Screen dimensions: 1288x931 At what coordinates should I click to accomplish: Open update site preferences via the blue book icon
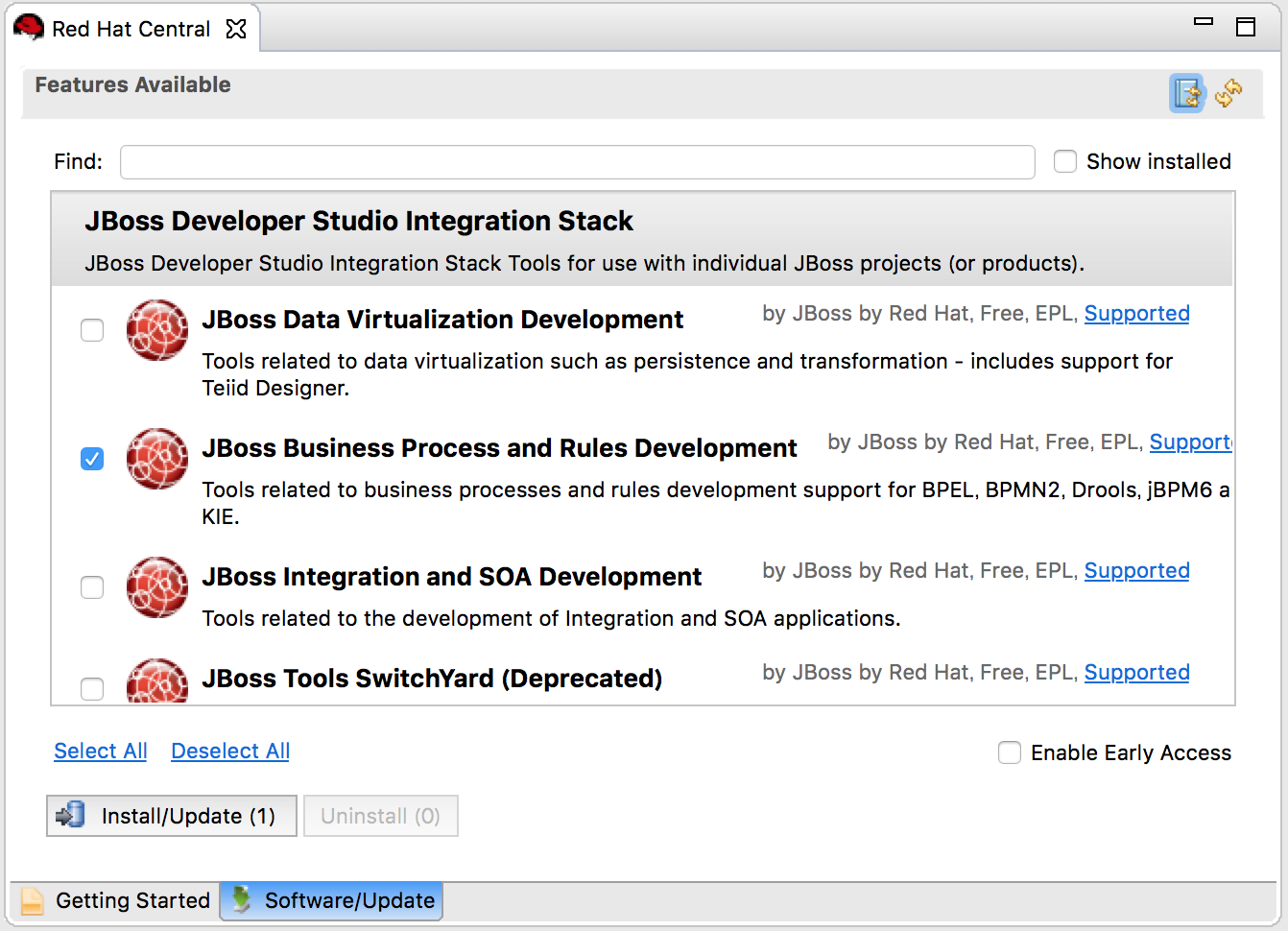point(1187,93)
